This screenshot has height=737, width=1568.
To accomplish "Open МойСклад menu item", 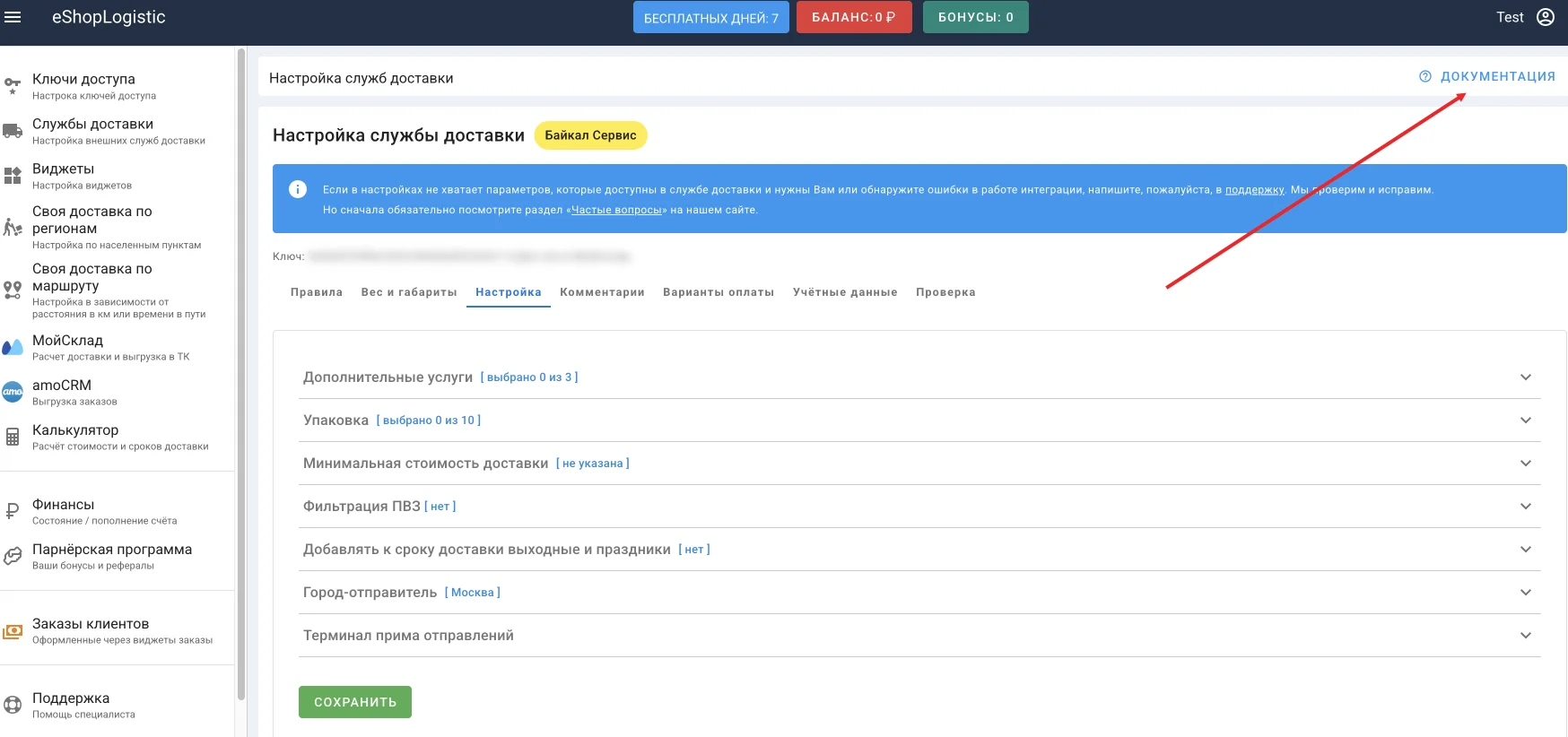I will click(117, 347).
